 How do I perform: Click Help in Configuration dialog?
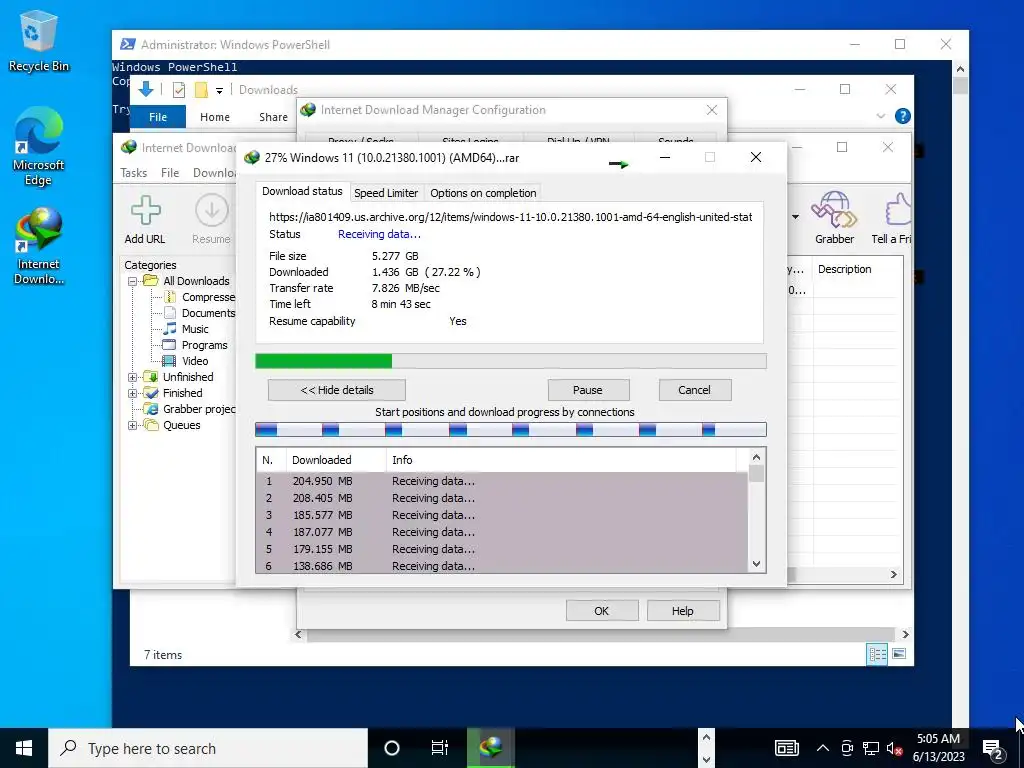click(x=682, y=611)
